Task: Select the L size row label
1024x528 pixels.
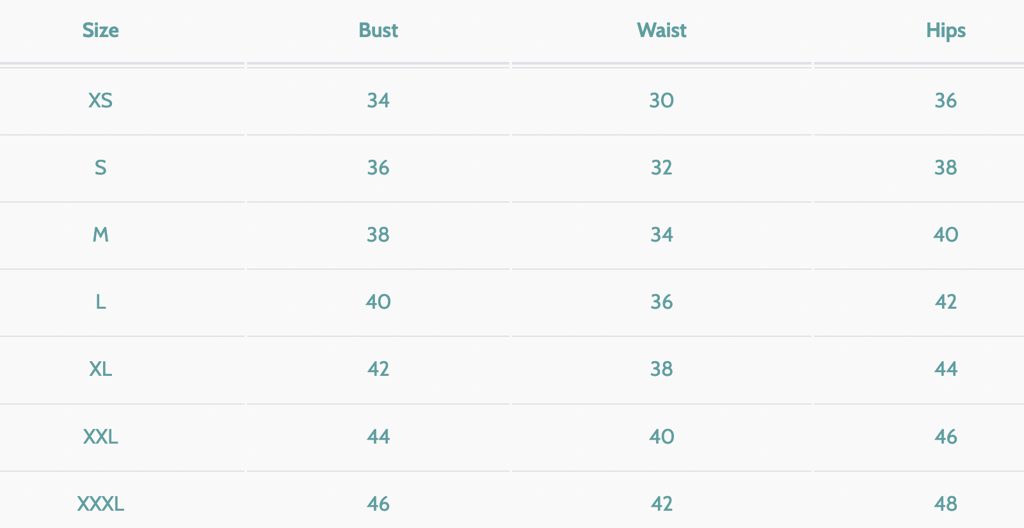Action: (100, 302)
